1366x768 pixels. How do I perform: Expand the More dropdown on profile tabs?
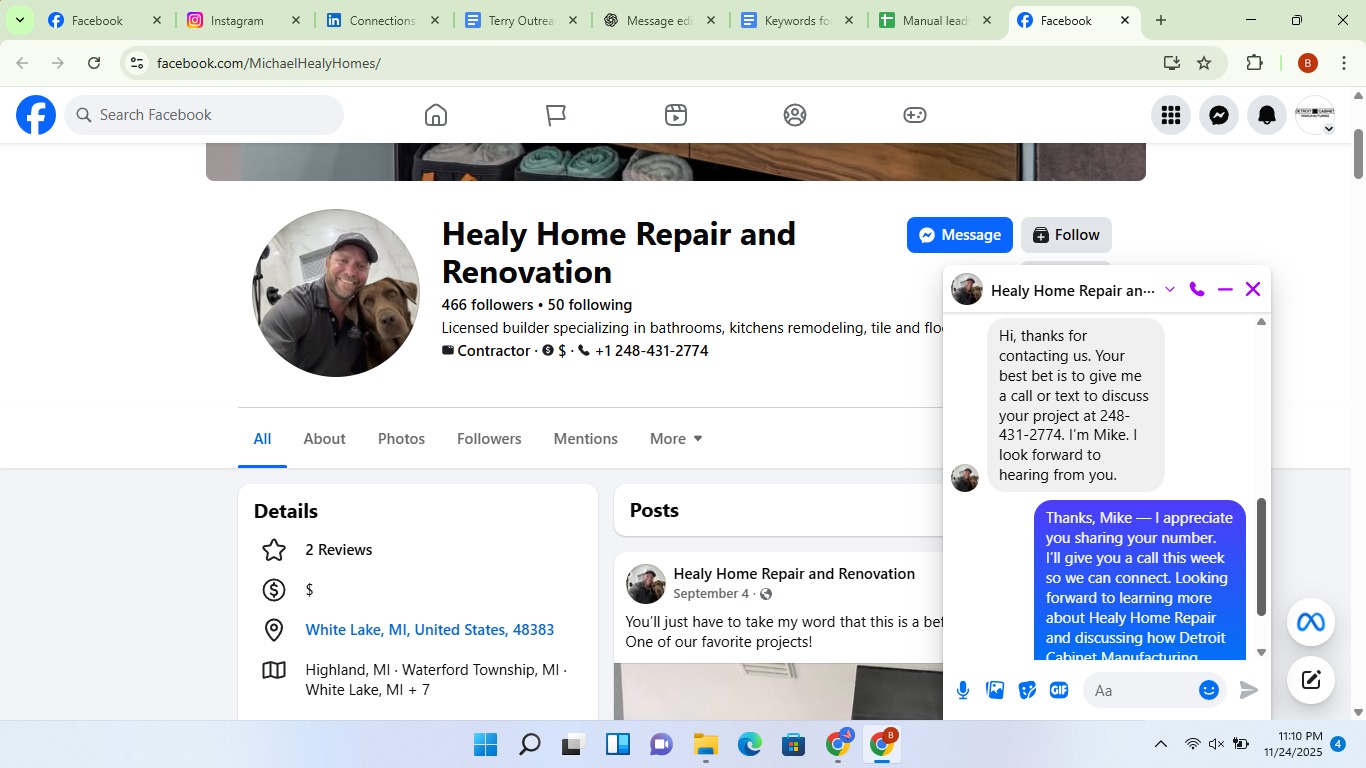676,439
